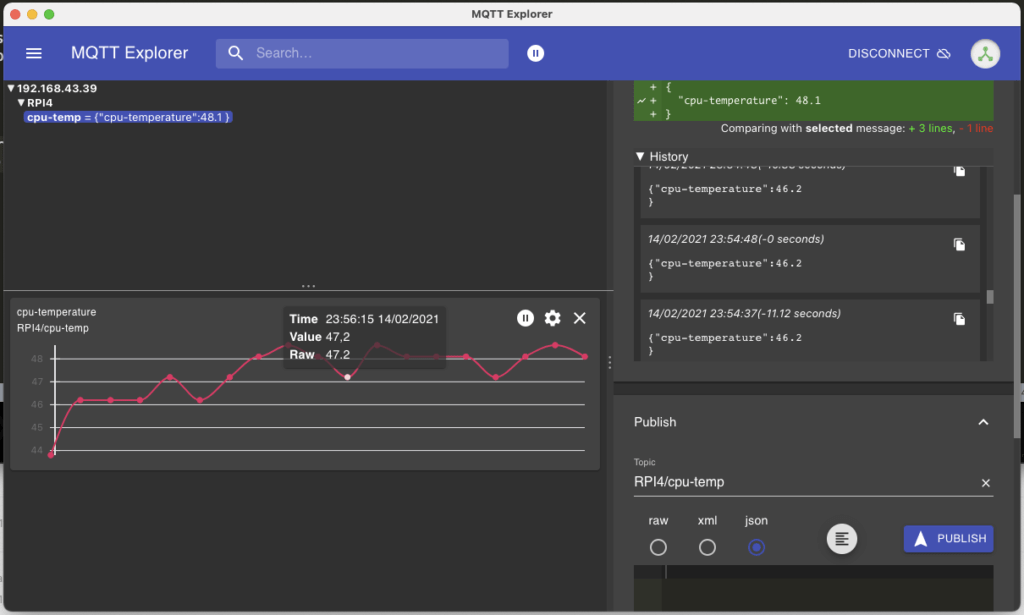Image resolution: width=1024 pixels, height=615 pixels.
Task: Click the vertical pane splitter dots
Action: click(609, 362)
